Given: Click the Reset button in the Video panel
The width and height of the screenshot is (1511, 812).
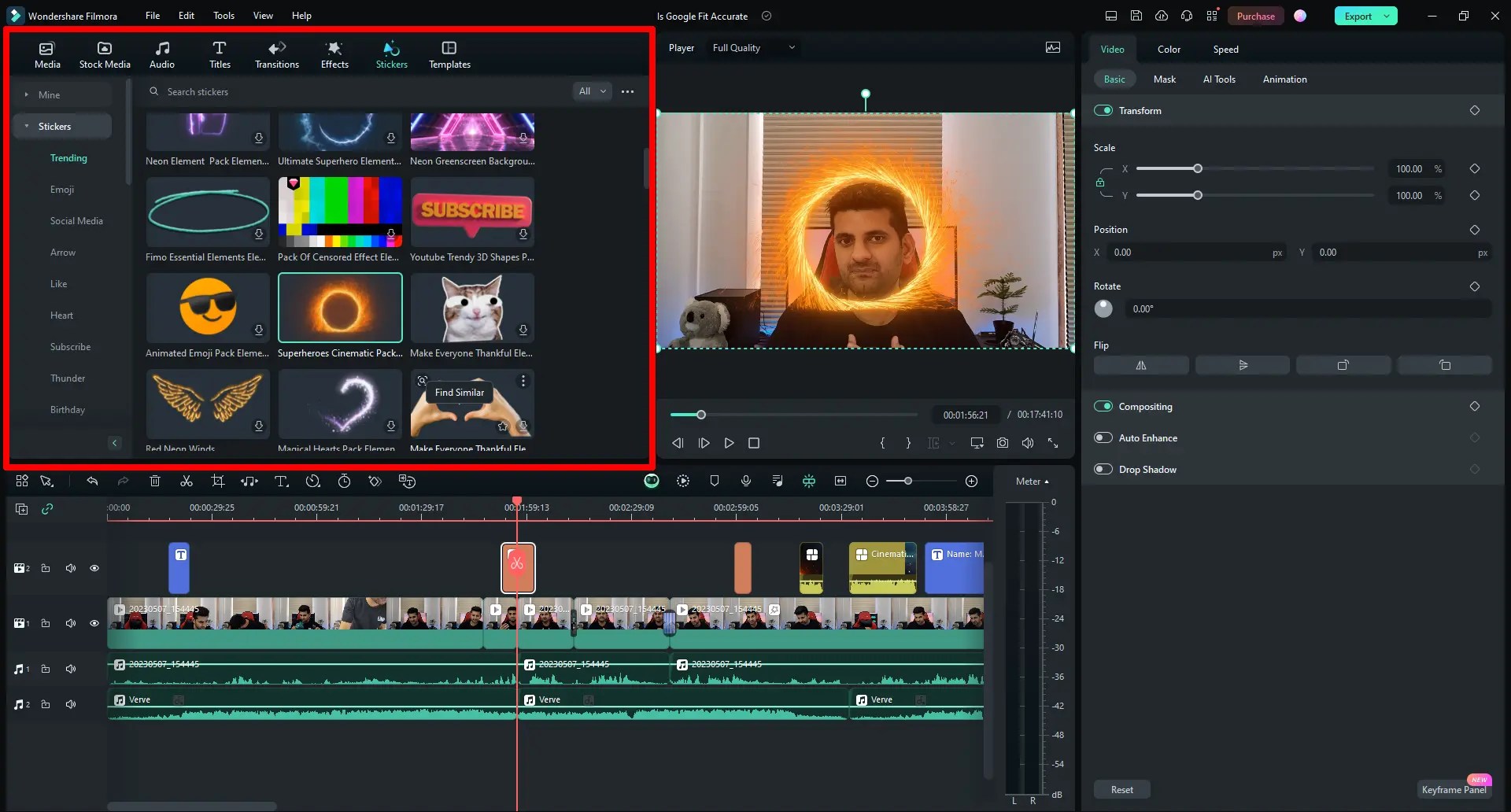Looking at the screenshot, I should pyautogui.click(x=1121, y=789).
